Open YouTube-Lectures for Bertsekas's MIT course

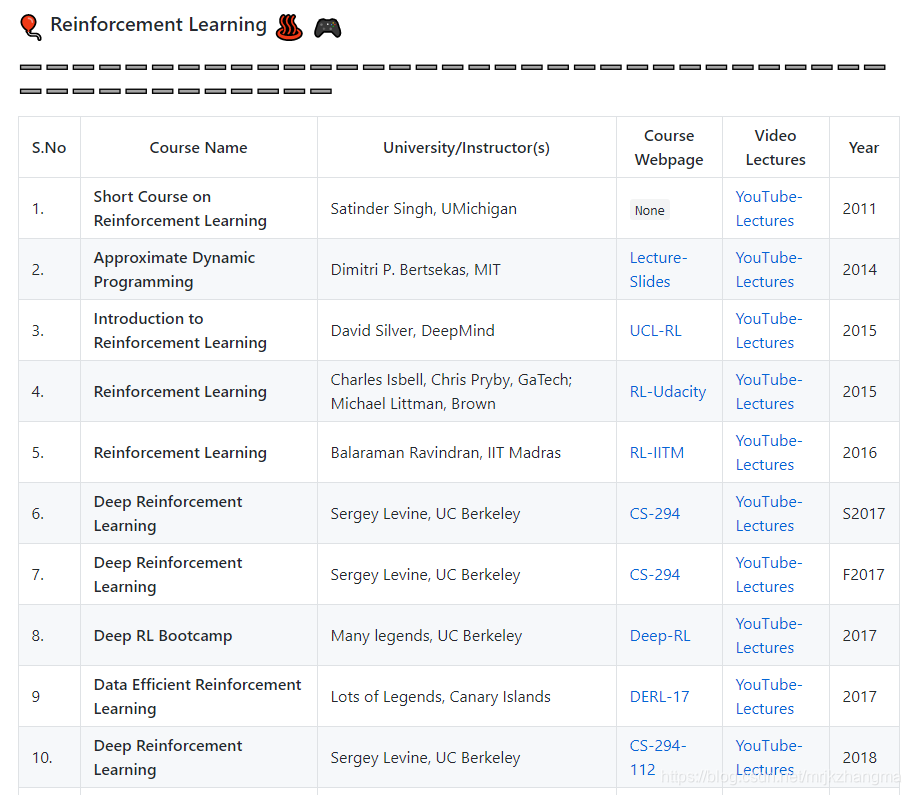(769, 270)
